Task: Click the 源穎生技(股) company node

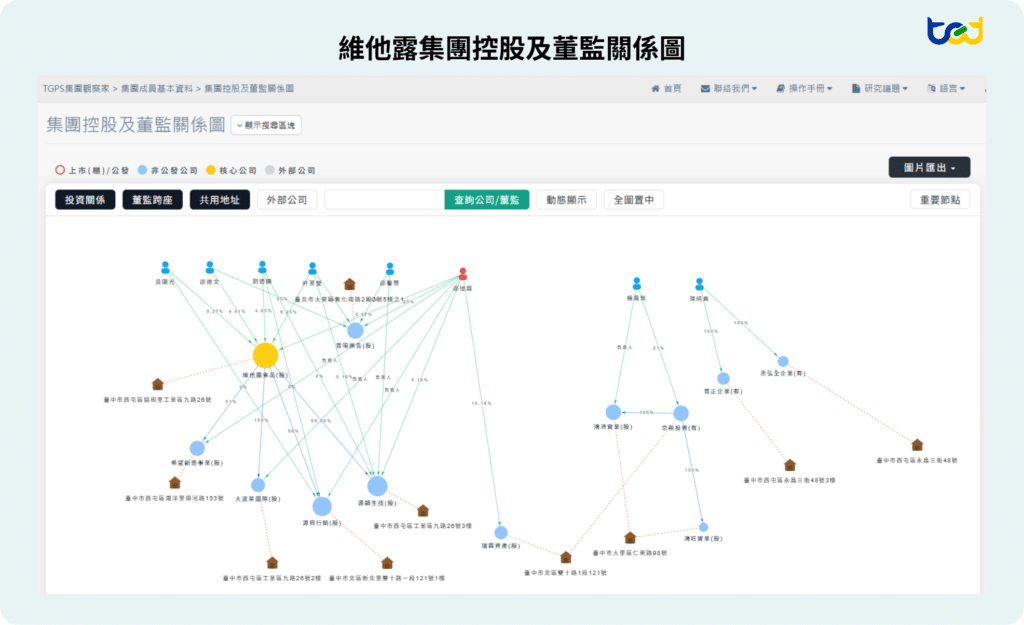Action: click(377, 486)
